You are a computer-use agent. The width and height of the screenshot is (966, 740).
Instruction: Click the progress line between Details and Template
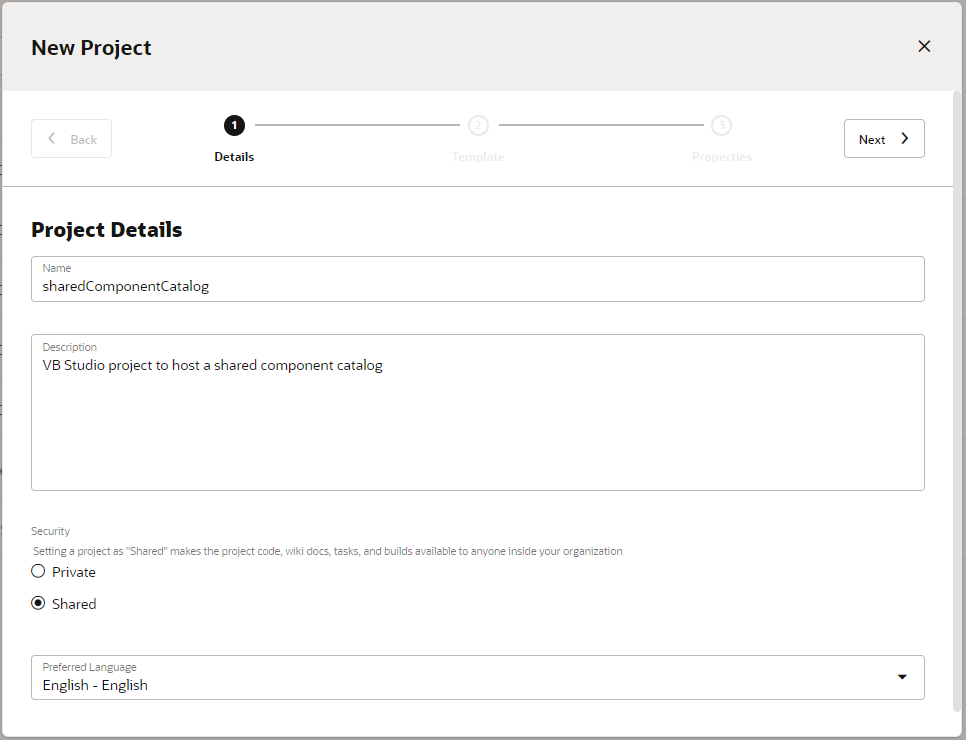coord(356,125)
